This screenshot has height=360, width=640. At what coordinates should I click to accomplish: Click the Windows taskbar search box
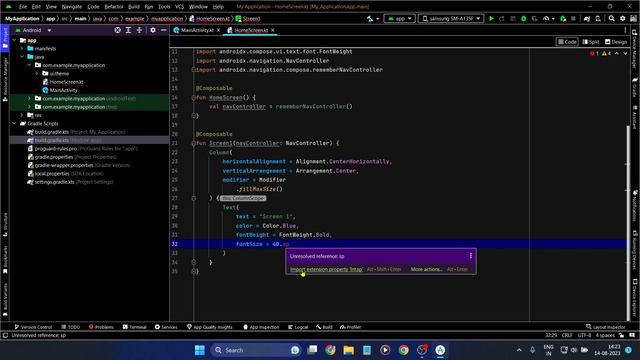coord(256,350)
